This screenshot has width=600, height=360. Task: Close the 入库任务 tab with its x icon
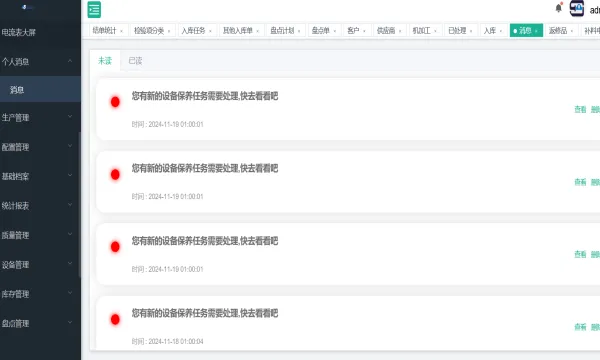tap(210, 31)
